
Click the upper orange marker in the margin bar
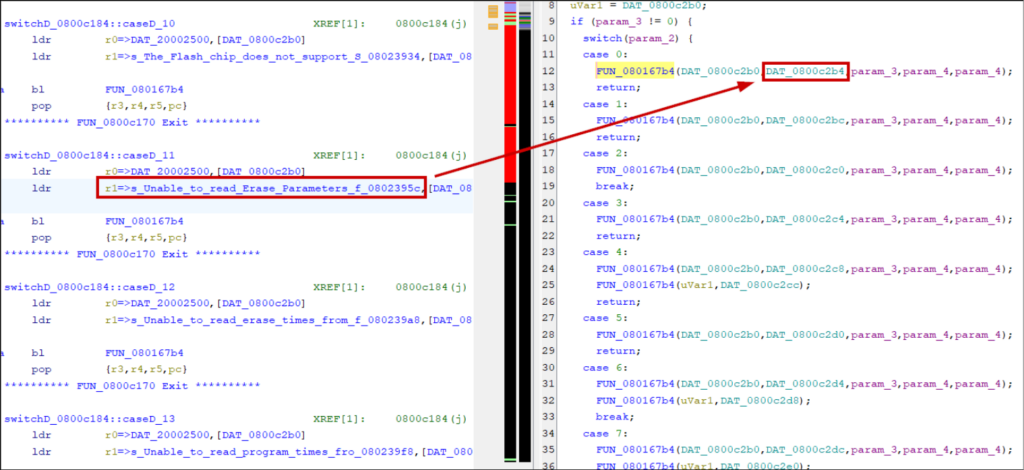[492, 9]
